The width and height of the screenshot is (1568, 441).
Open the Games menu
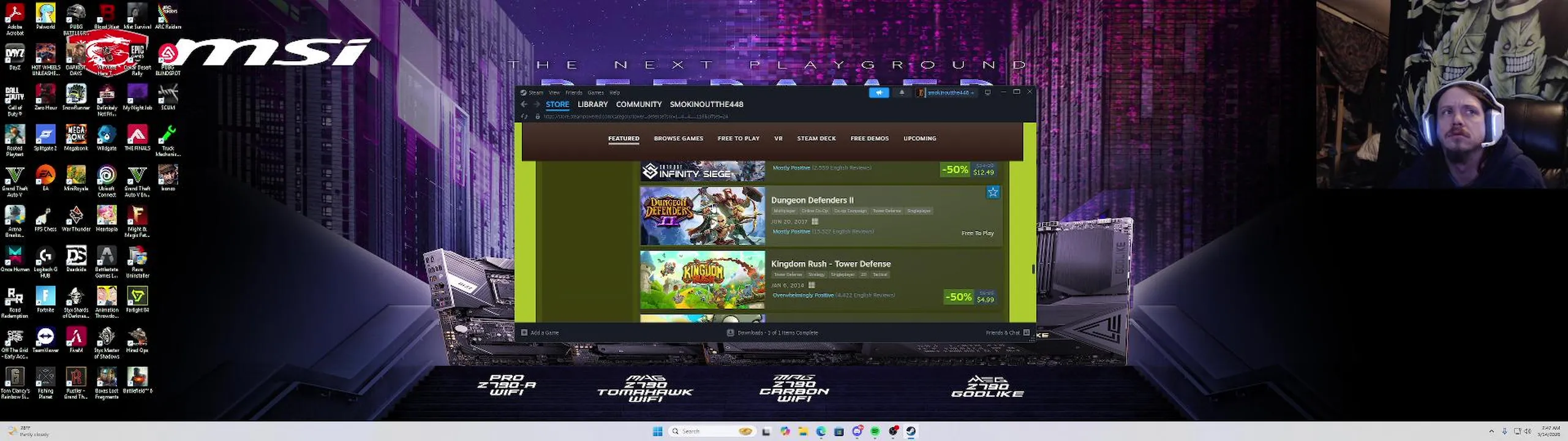pyautogui.click(x=595, y=92)
